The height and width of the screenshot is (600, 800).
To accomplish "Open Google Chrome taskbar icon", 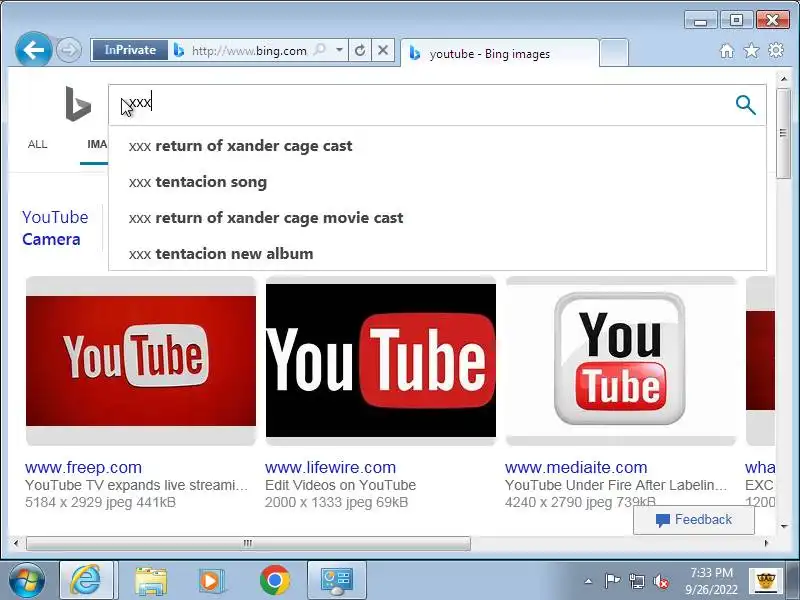I will click(274, 581).
